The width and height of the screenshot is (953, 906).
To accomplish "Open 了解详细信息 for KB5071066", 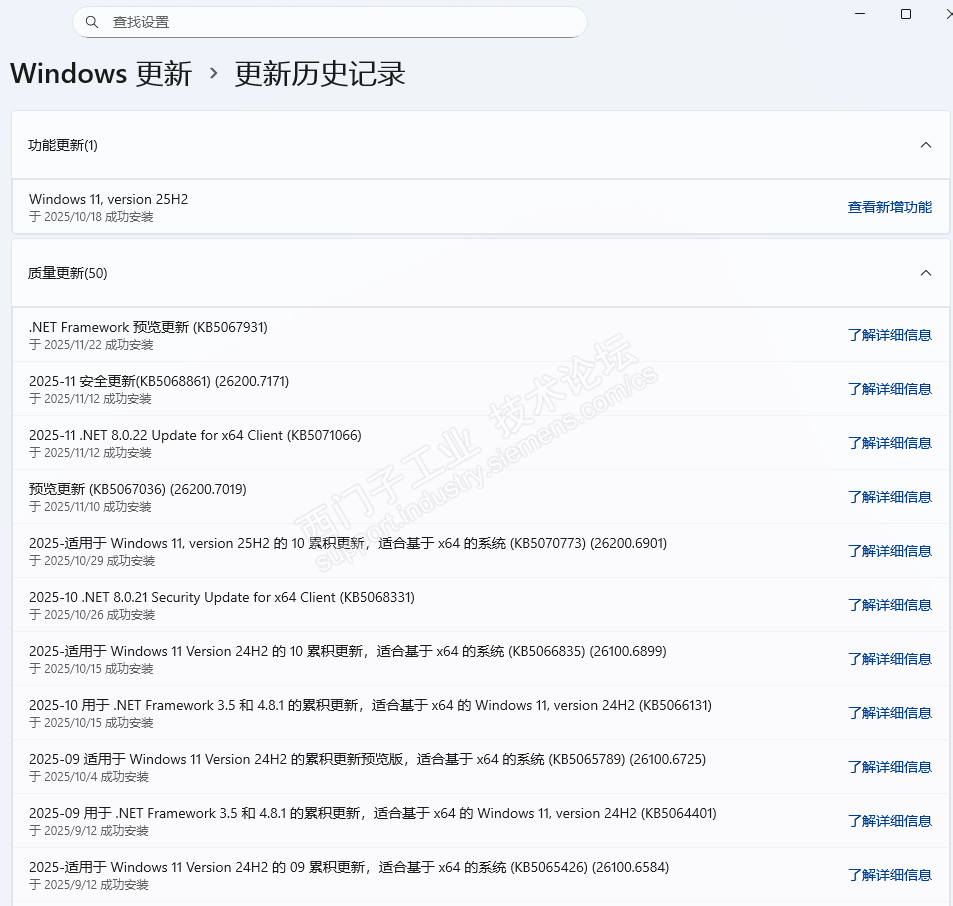I will click(890, 443).
